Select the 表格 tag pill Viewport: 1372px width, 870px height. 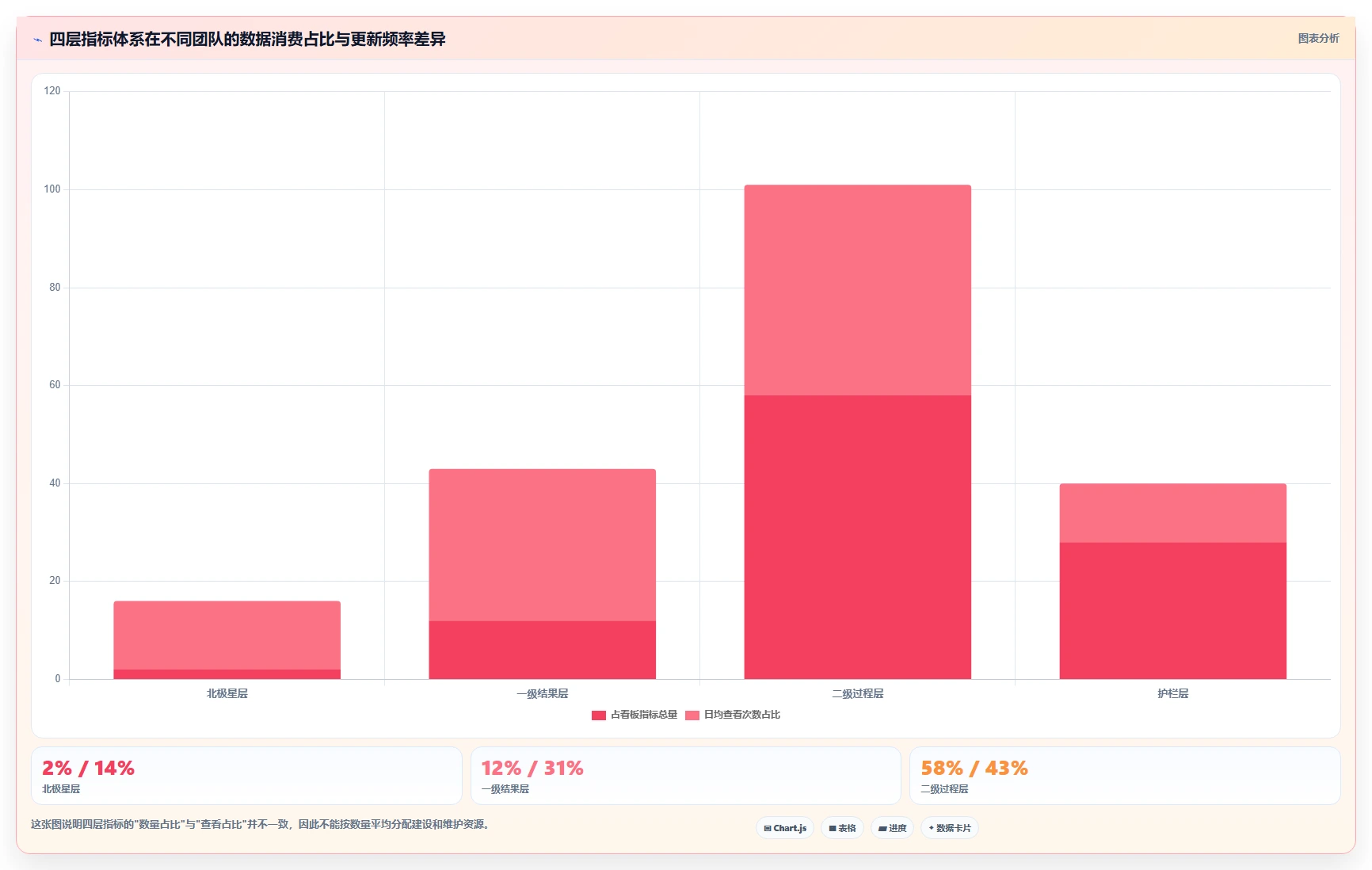pos(842,828)
